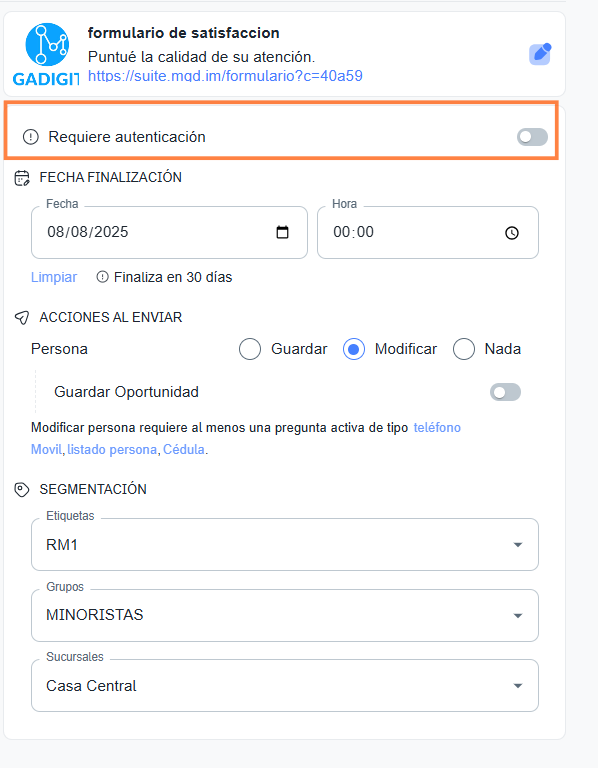
Task: Choose the Nada radio option
Action: [x=464, y=349]
